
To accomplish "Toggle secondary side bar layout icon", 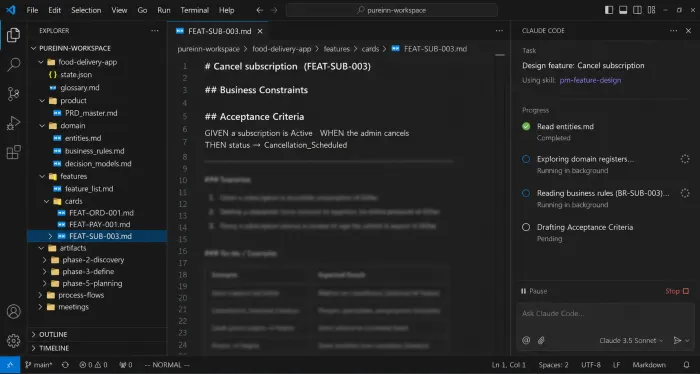I will (637, 10).
